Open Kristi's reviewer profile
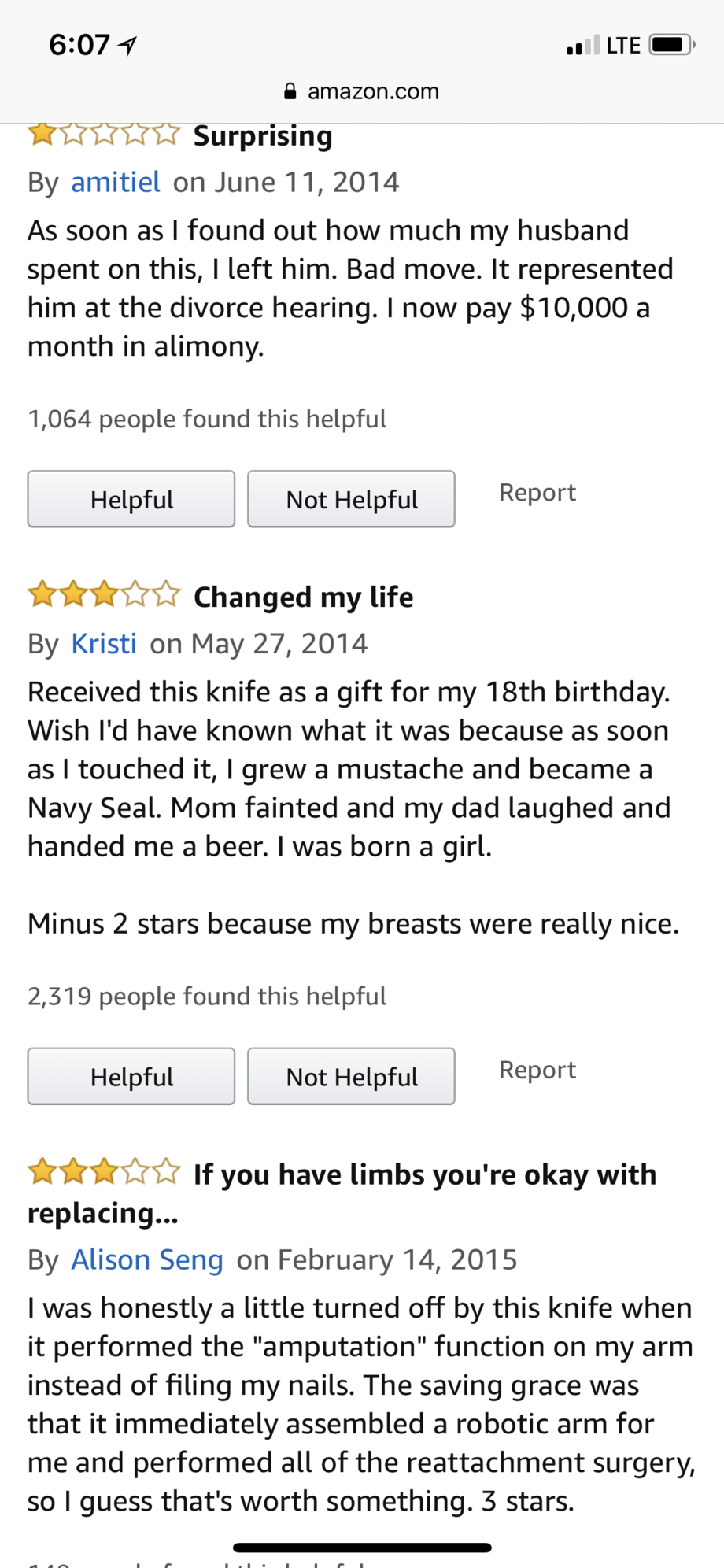Image resolution: width=724 pixels, height=1568 pixels. (104, 643)
